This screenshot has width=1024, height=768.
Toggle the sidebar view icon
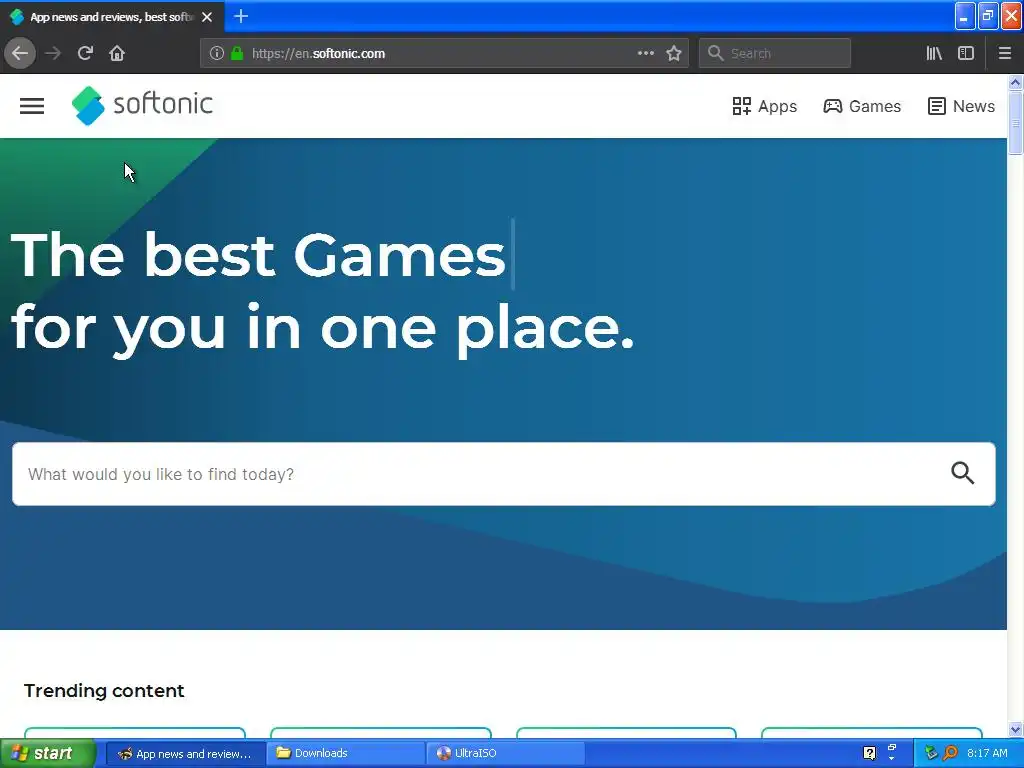966,53
